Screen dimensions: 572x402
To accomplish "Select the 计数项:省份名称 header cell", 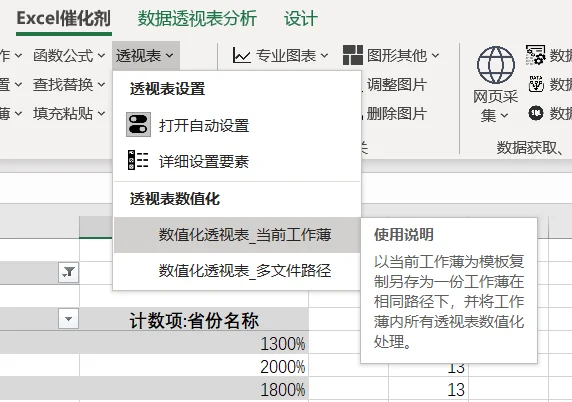I will pos(194,320).
